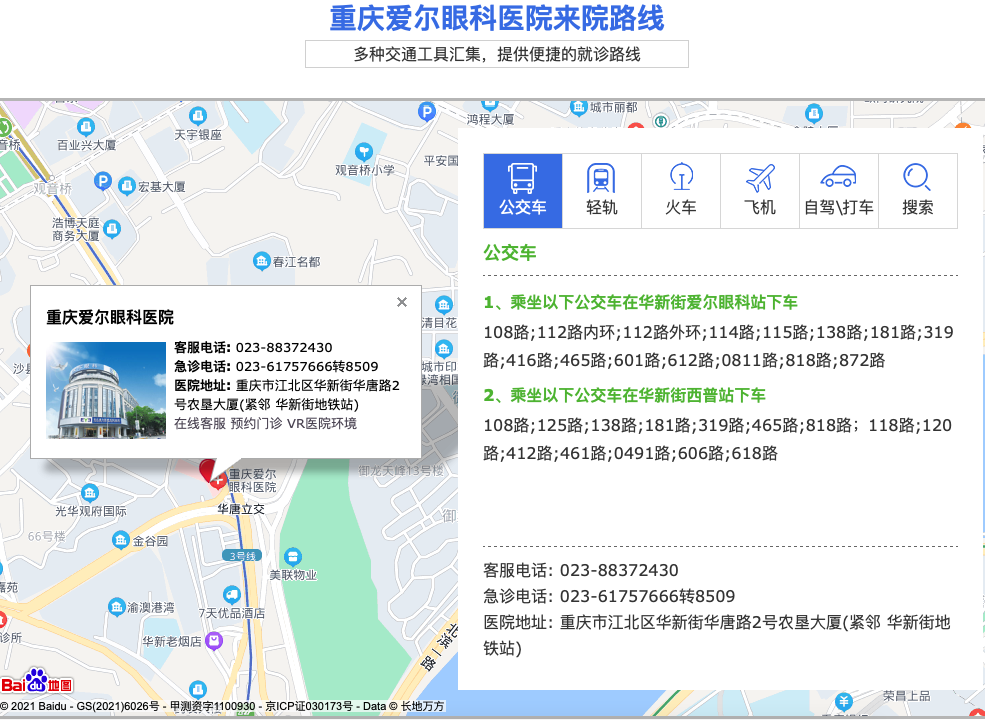Click the hospital building thumbnail photo
This screenshot has width=985, height=720.
(106, 390)
